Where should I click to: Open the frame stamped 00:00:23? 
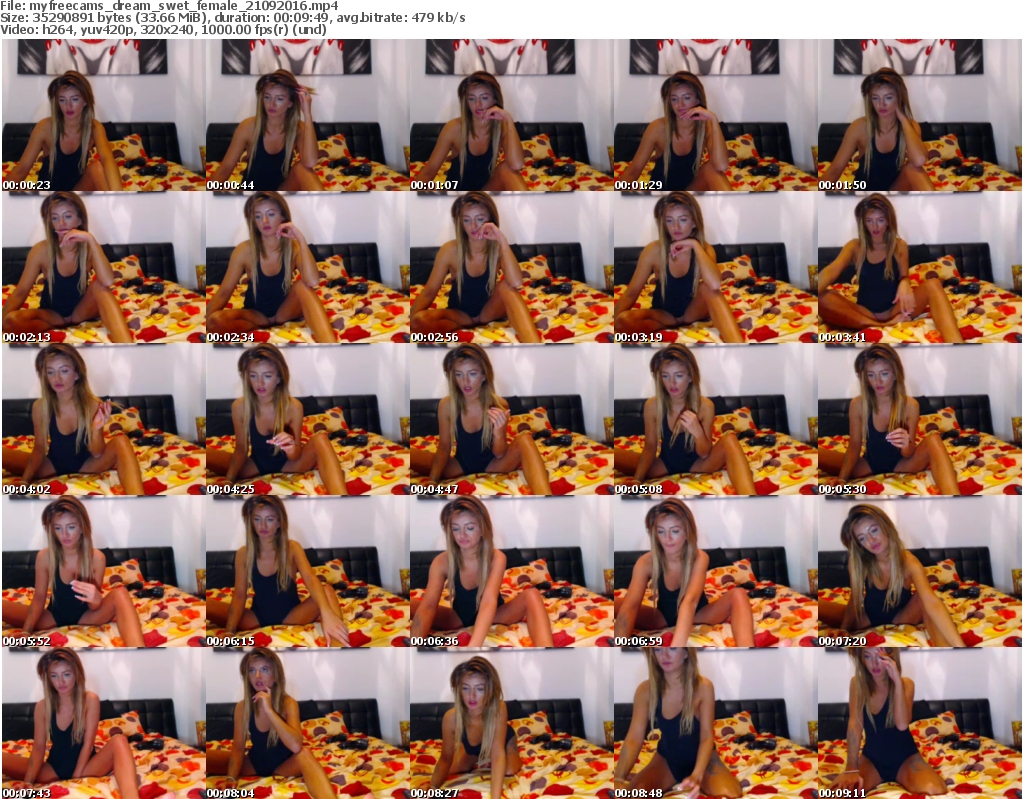103,115
